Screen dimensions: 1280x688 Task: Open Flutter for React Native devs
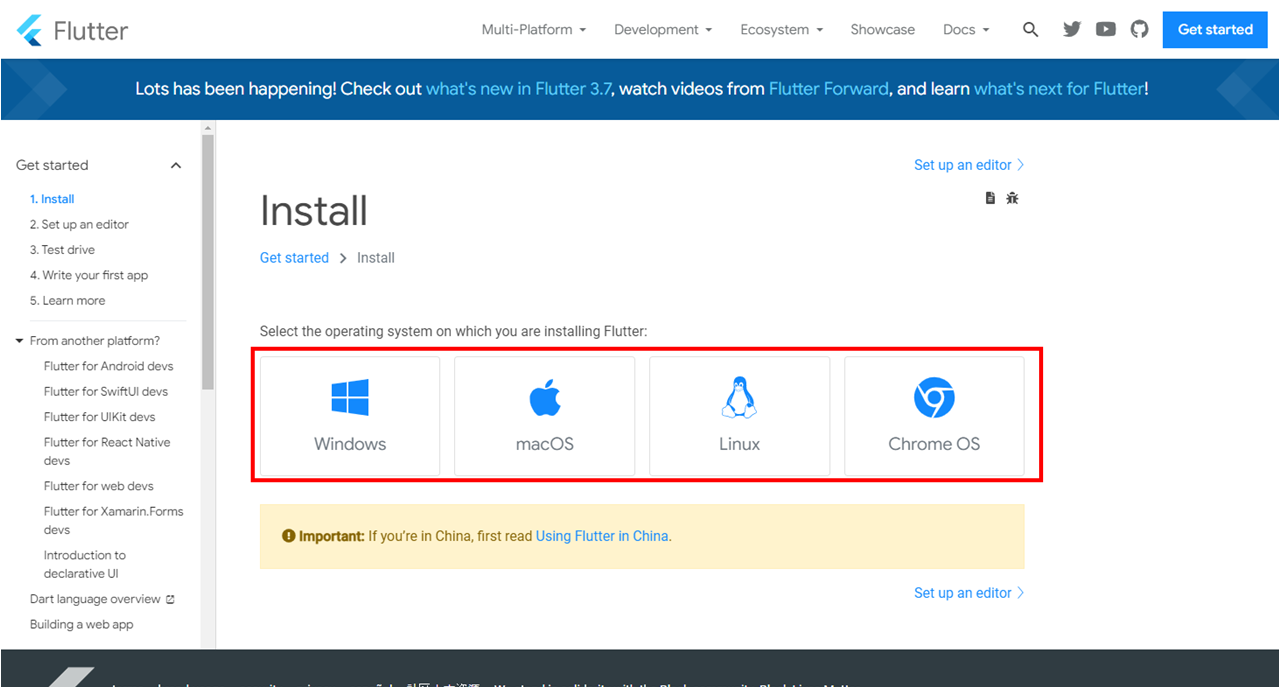point(107,451)
